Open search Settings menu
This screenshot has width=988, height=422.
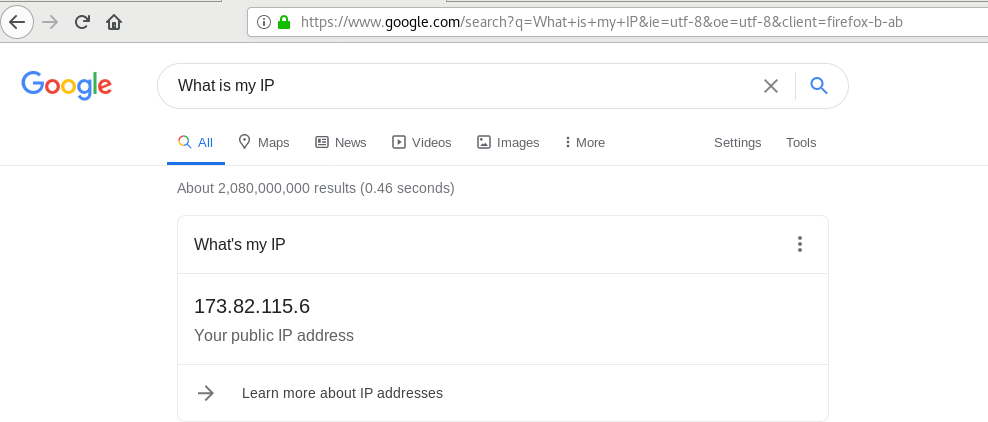(737, 143)
